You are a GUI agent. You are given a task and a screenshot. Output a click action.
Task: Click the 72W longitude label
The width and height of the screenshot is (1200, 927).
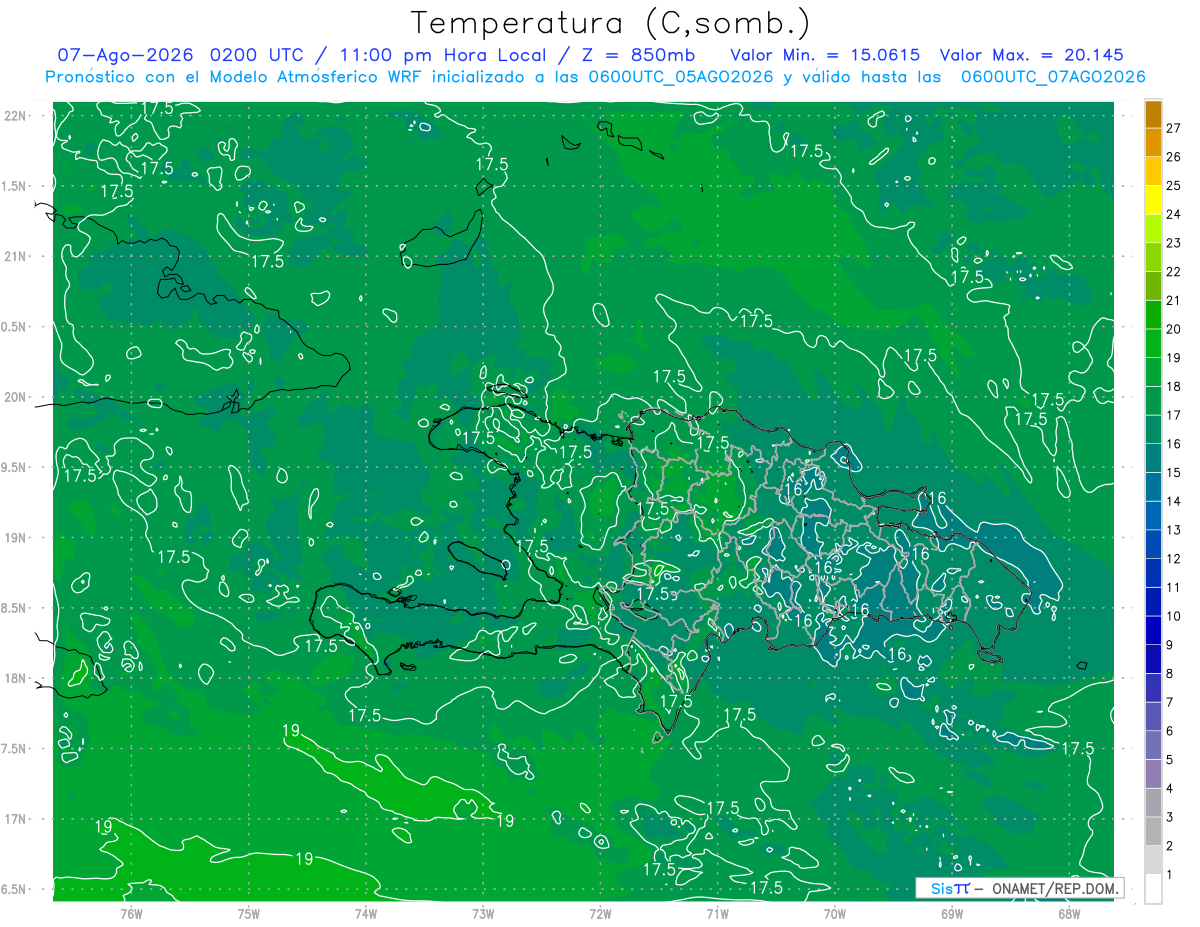(600, 913)
